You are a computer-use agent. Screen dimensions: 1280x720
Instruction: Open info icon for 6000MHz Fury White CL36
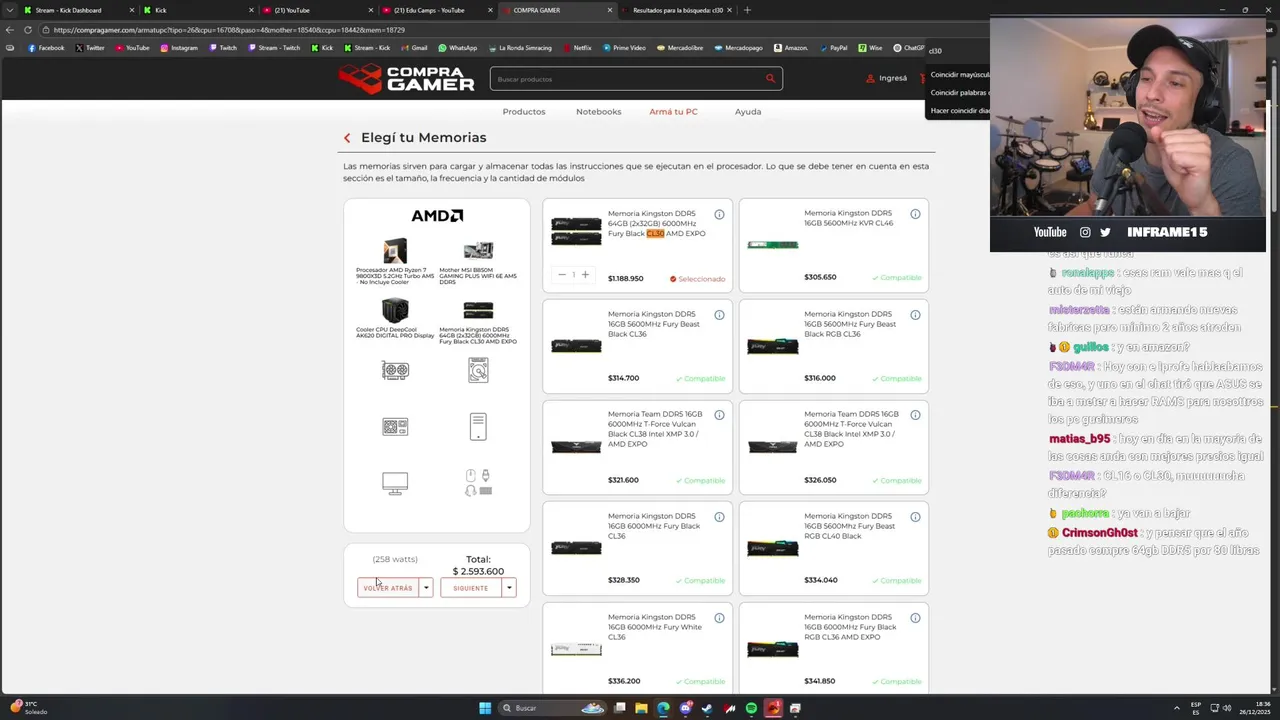coord(719,618)
